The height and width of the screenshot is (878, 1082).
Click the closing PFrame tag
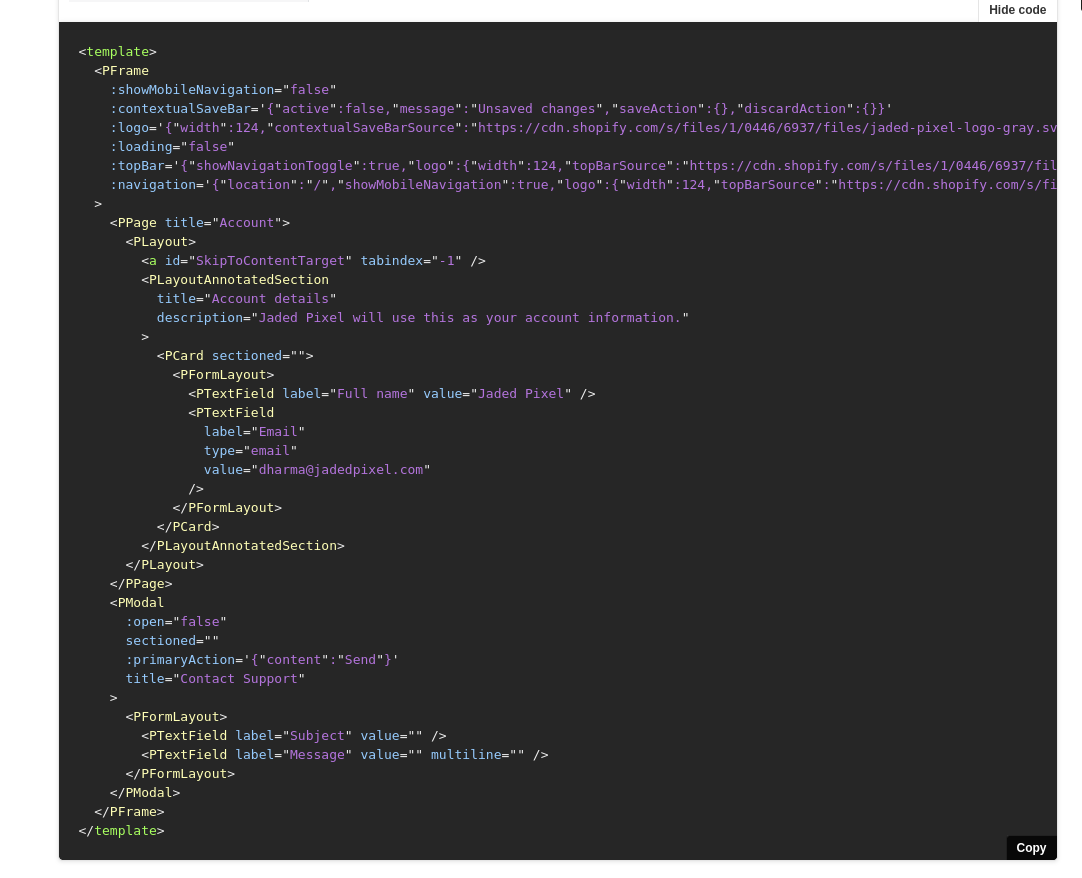pyautogui.click(x=129, y=811)
